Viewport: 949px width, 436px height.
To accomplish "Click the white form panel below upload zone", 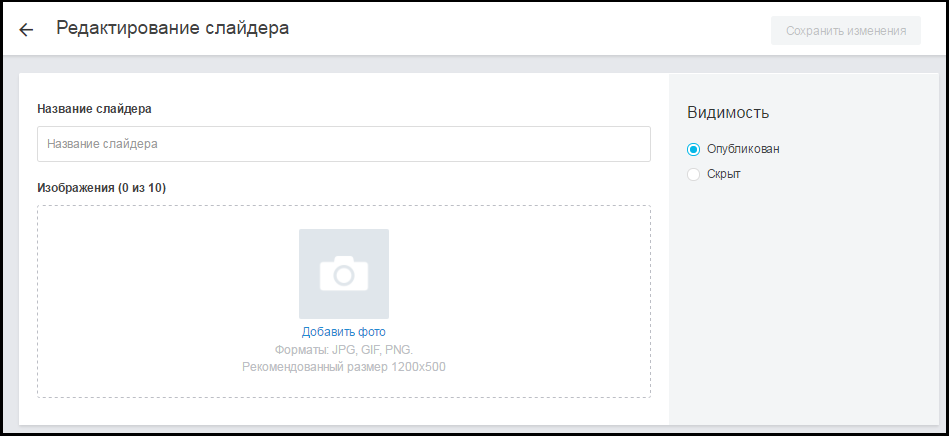I will coord(344,411).
